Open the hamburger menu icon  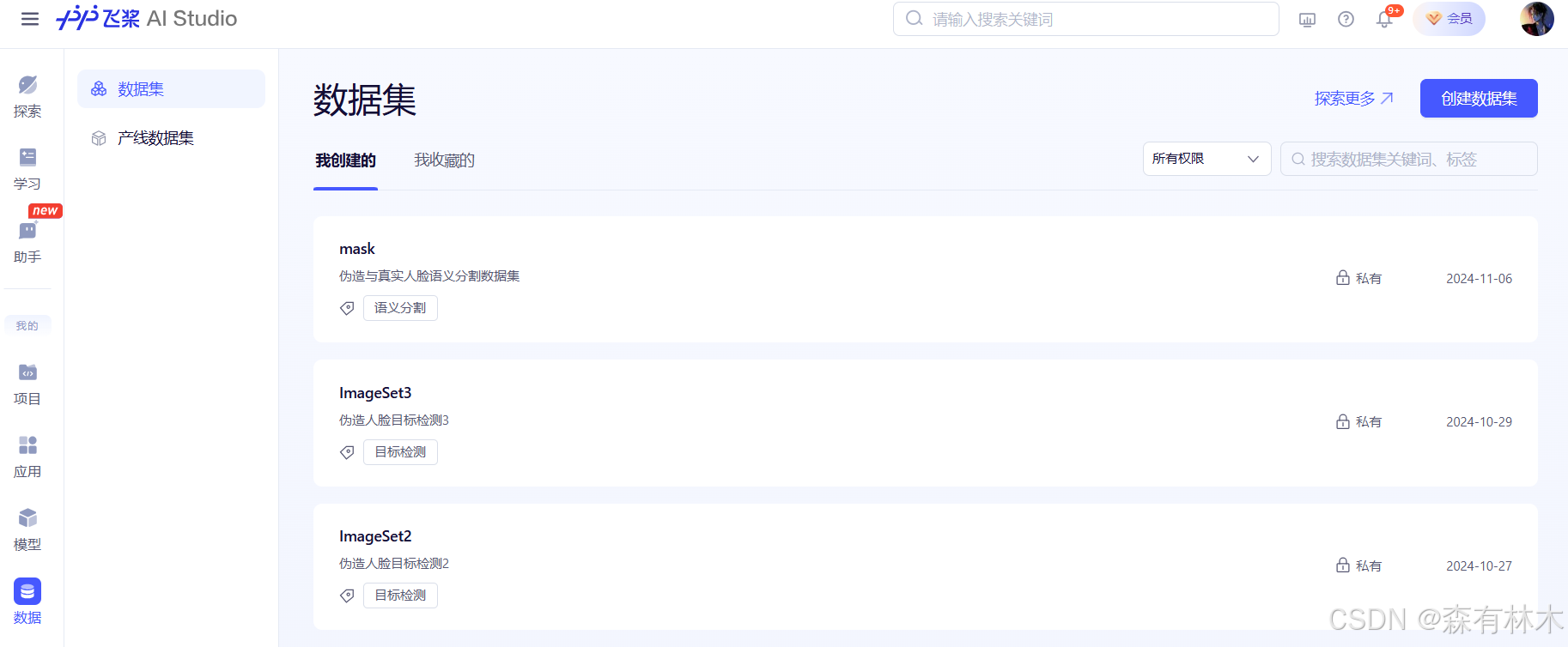30,19
